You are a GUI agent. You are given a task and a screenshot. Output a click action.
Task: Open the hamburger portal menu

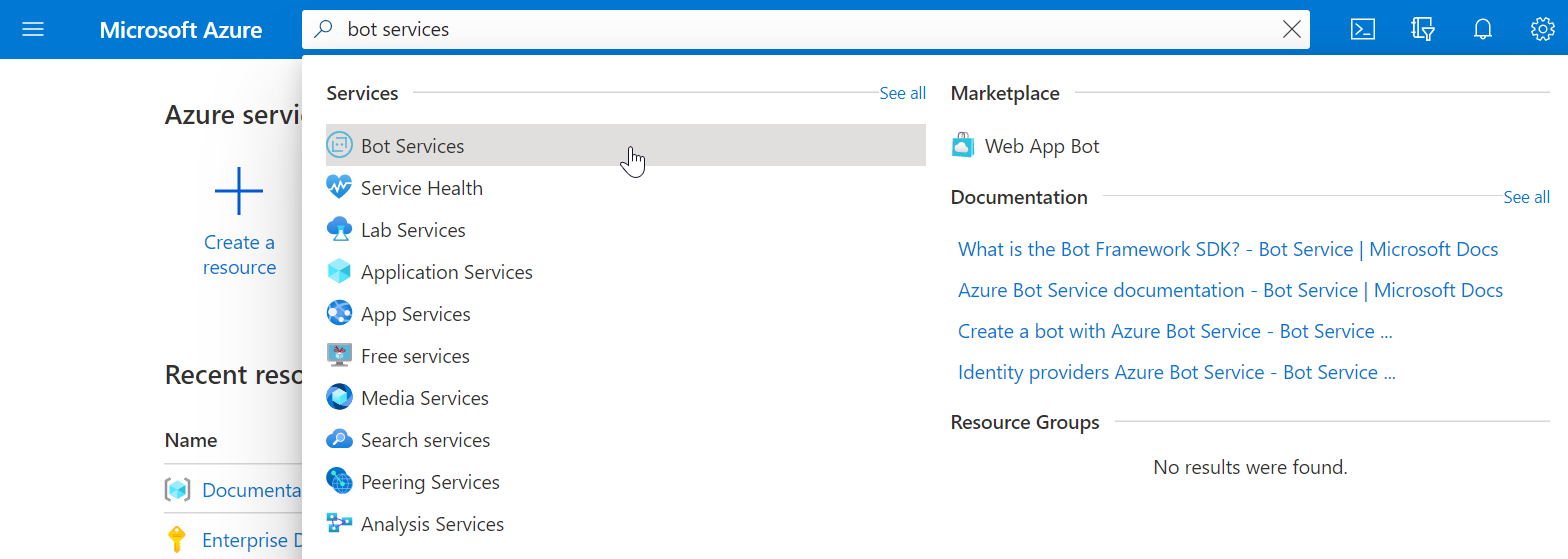[x=33, y=29]
